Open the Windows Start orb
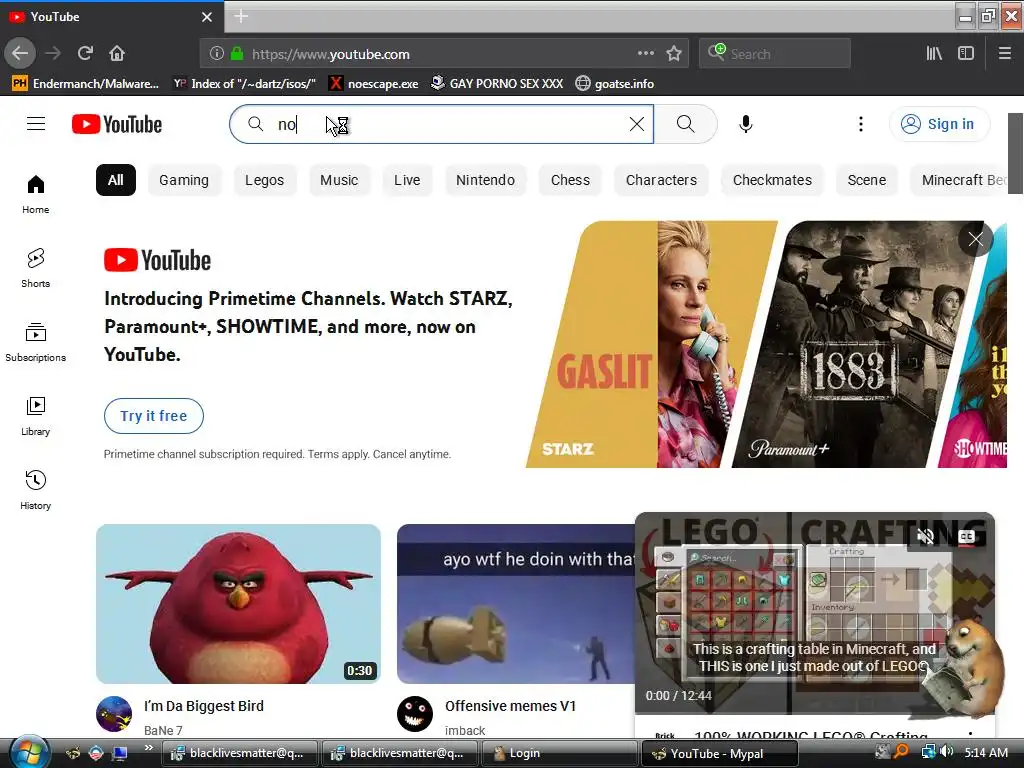 29,752
